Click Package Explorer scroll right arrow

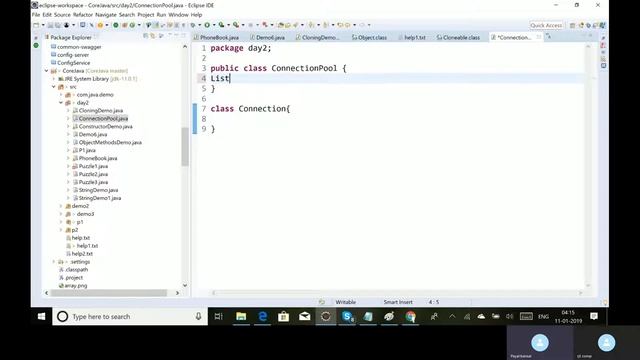point(177,293)
